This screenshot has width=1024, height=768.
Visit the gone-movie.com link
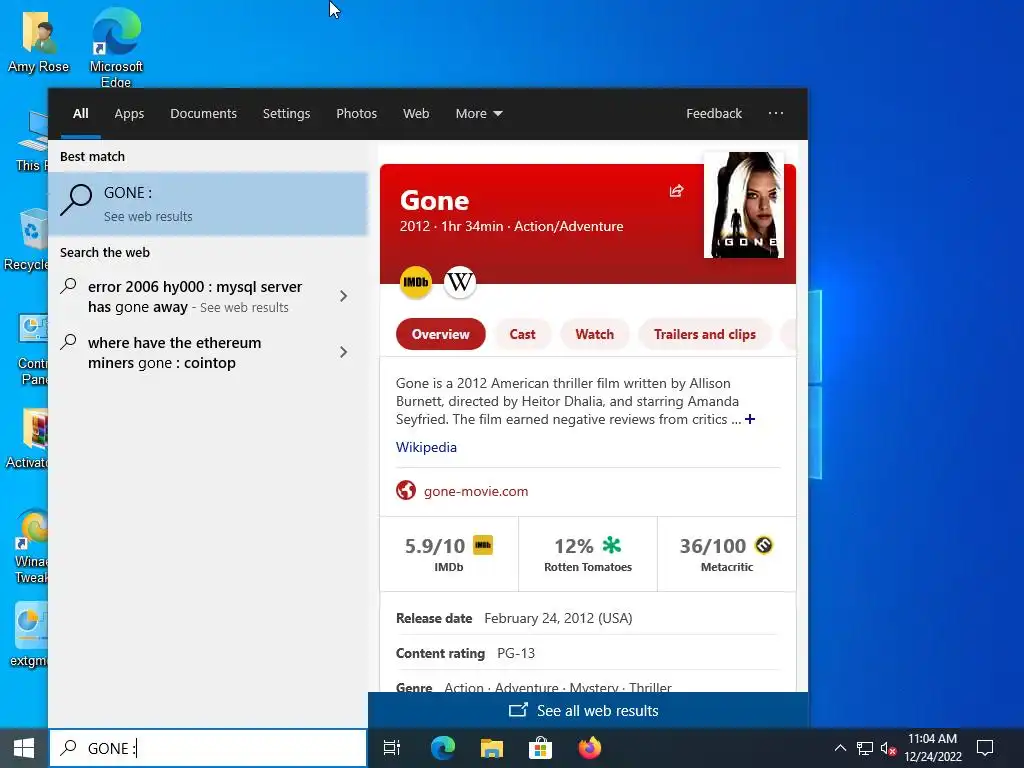pyautogui.click(x=475, y=491)
